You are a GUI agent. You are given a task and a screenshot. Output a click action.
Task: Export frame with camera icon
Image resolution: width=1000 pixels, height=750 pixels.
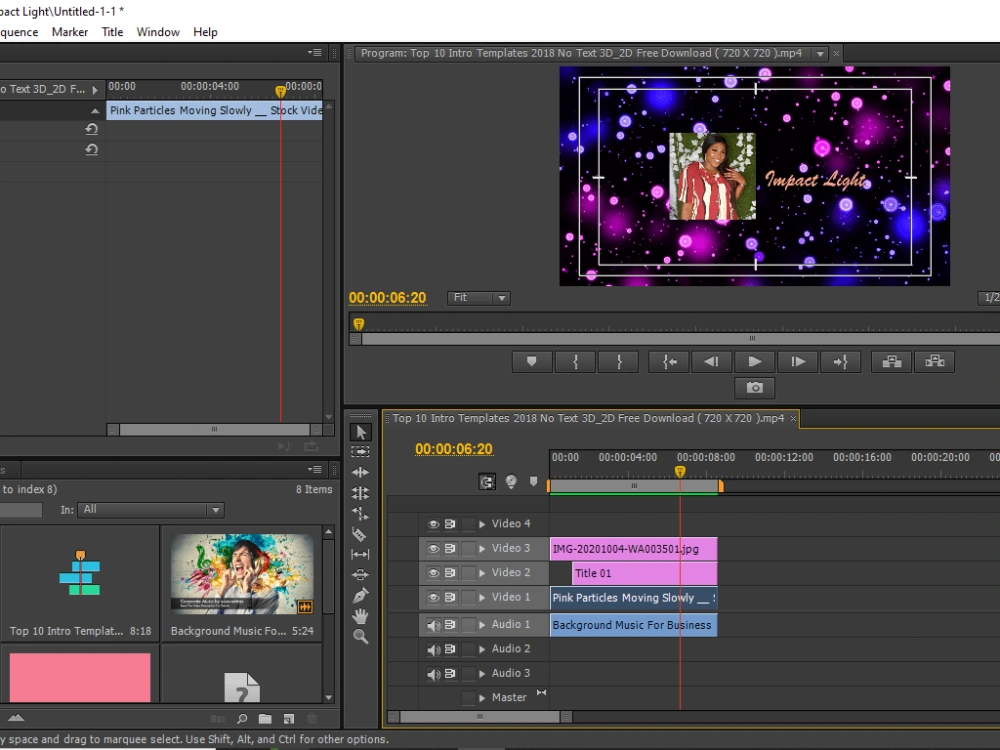[754, 388]
